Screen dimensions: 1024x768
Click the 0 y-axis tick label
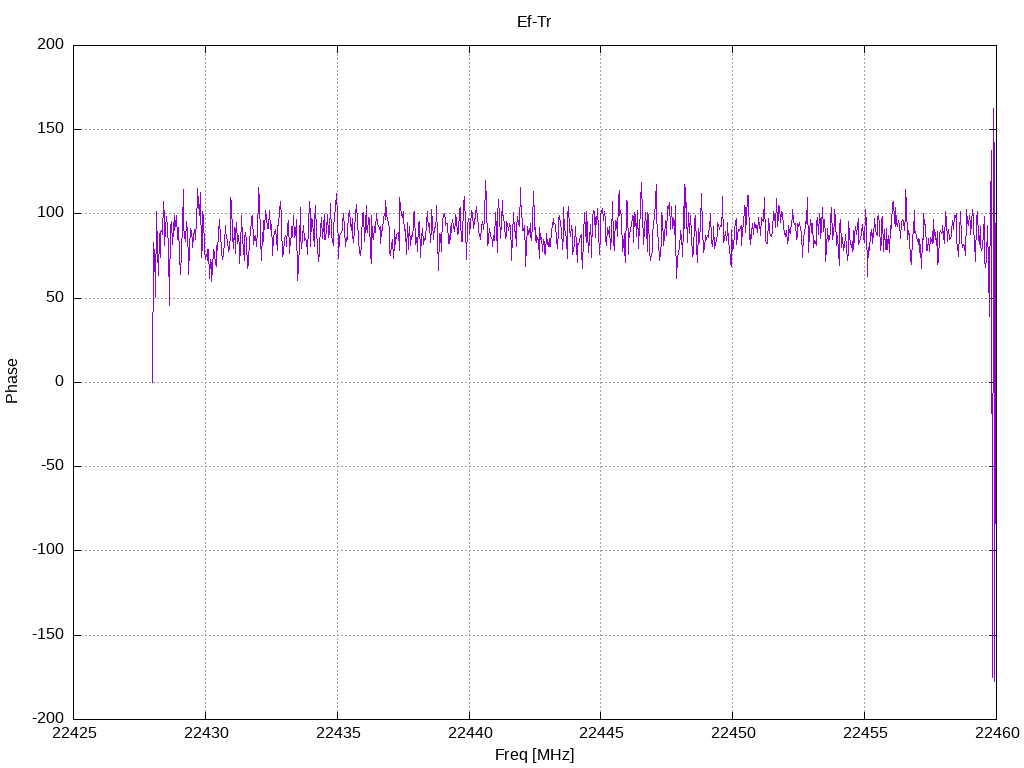(60, 382)
